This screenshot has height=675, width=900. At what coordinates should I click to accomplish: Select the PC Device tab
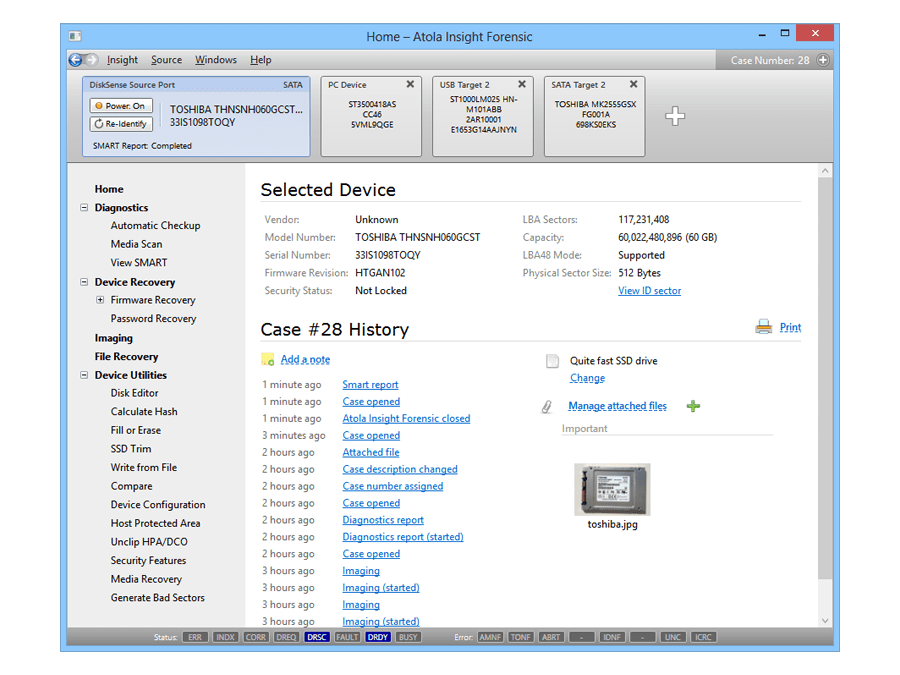(x=371, y=116)
